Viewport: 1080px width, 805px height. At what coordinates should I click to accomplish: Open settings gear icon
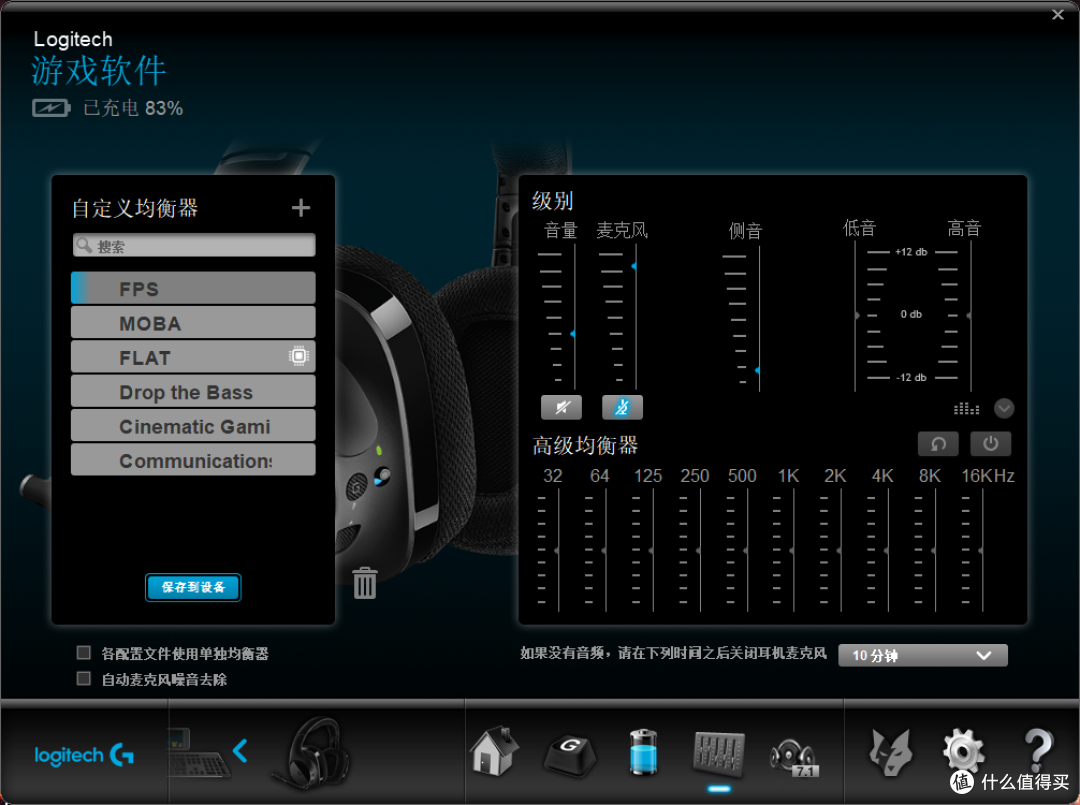[x=964, y=751]
